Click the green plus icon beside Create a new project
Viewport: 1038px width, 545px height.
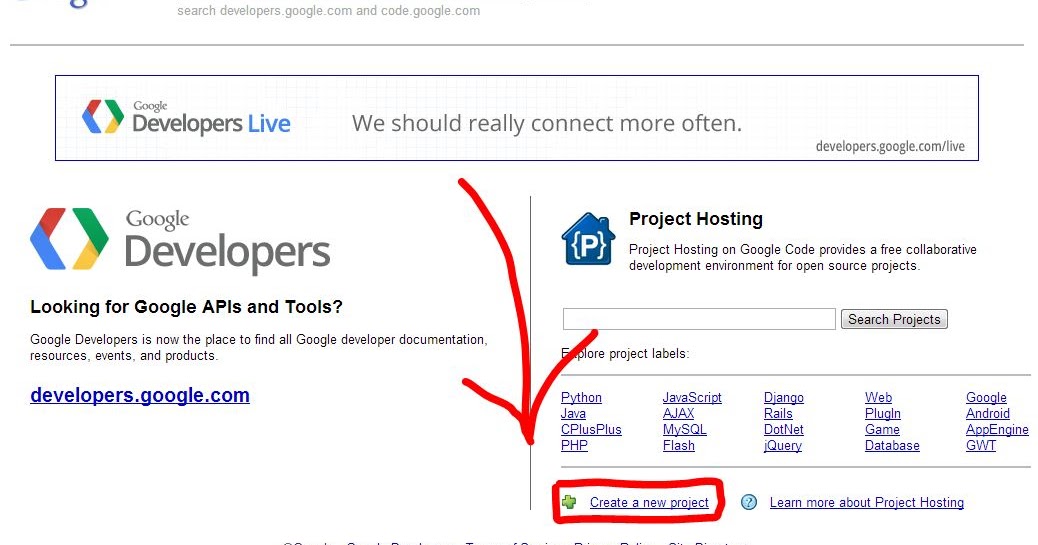point(569,502)
